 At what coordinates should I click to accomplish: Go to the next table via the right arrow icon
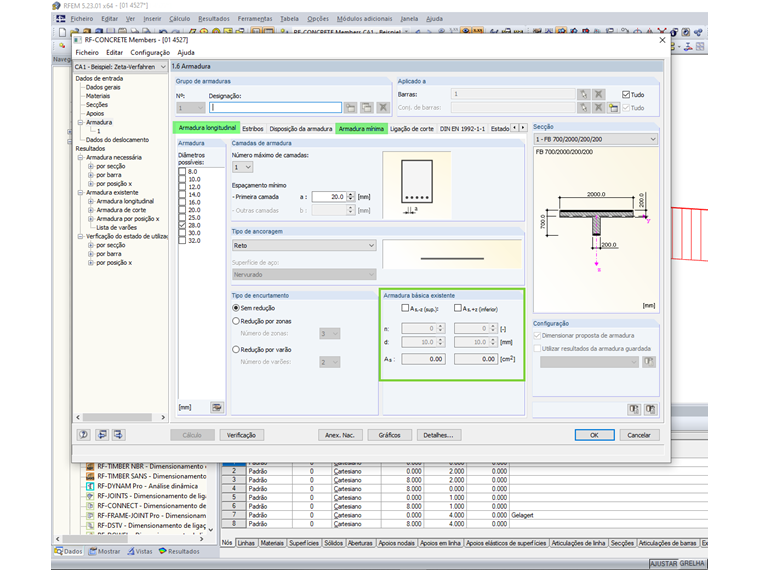coord(119,435)
